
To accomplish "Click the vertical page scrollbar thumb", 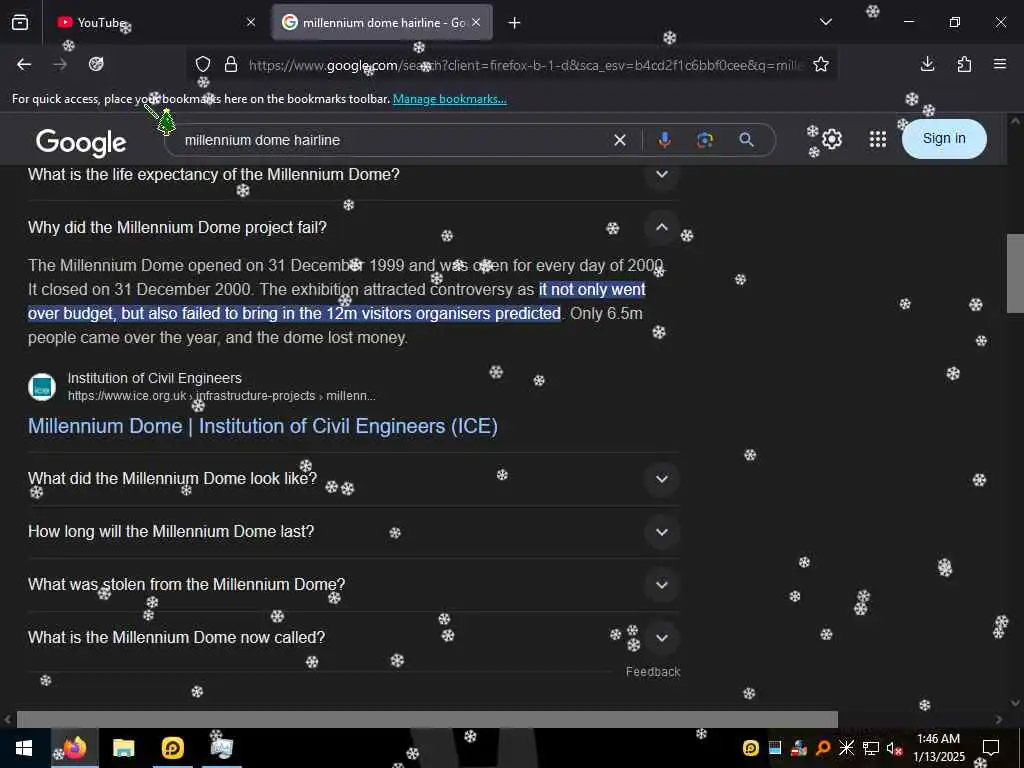I will point(1015,273).
